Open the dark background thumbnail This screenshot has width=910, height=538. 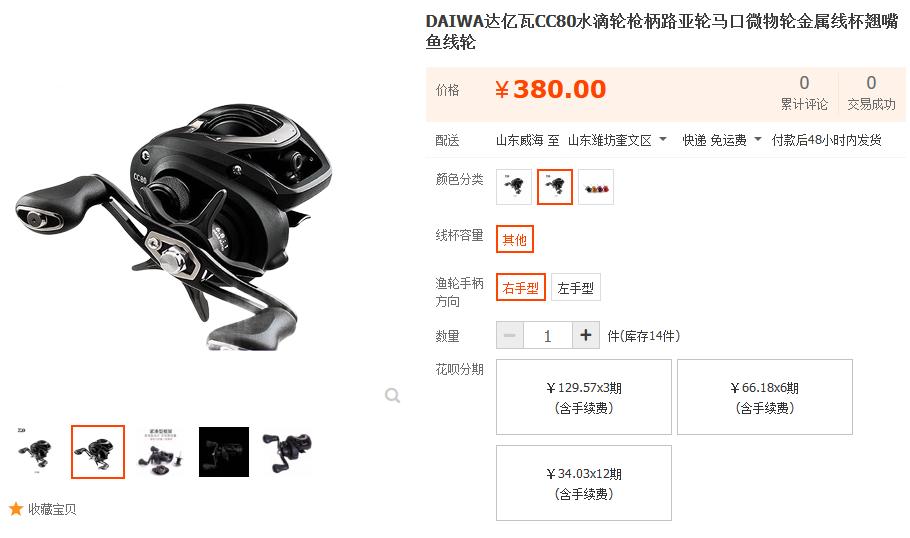click(224, 452)
